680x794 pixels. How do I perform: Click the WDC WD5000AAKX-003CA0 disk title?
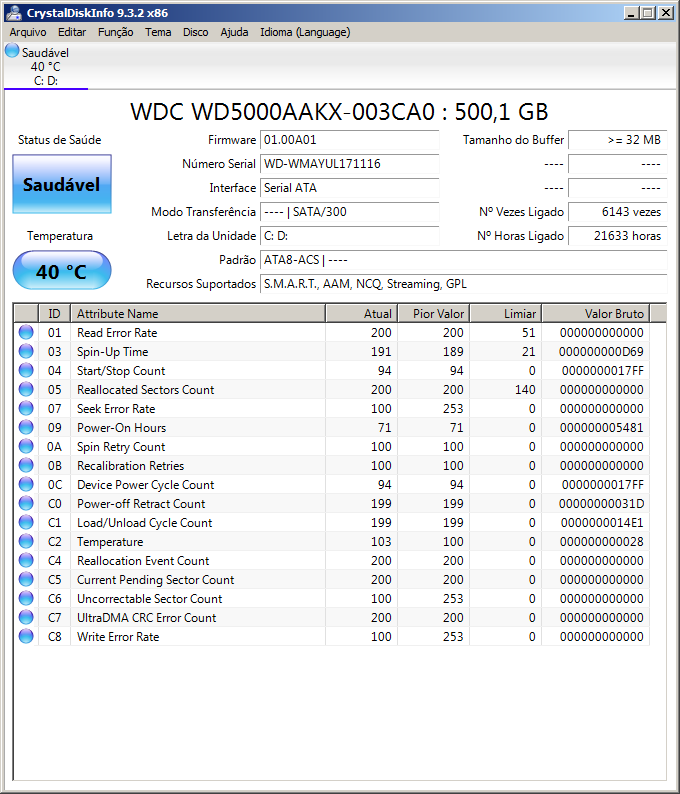pos(339,111)
